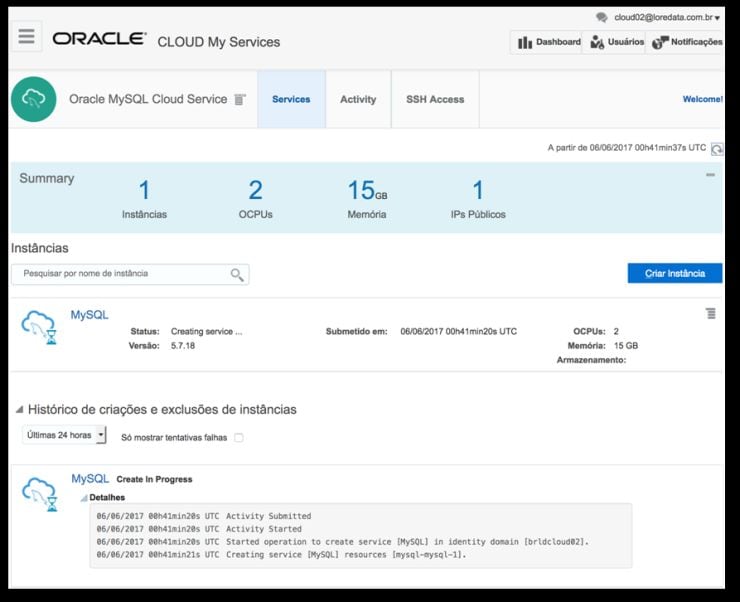Viewport: 740px width, 602px height.
Task: Click the 'Criar Instância' button
Action: pos(674,273)
